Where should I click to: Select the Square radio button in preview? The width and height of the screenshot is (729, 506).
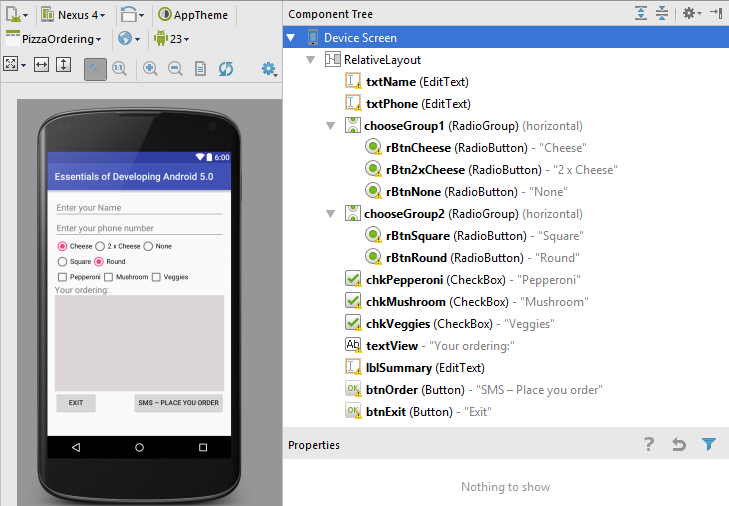[74, 261]
